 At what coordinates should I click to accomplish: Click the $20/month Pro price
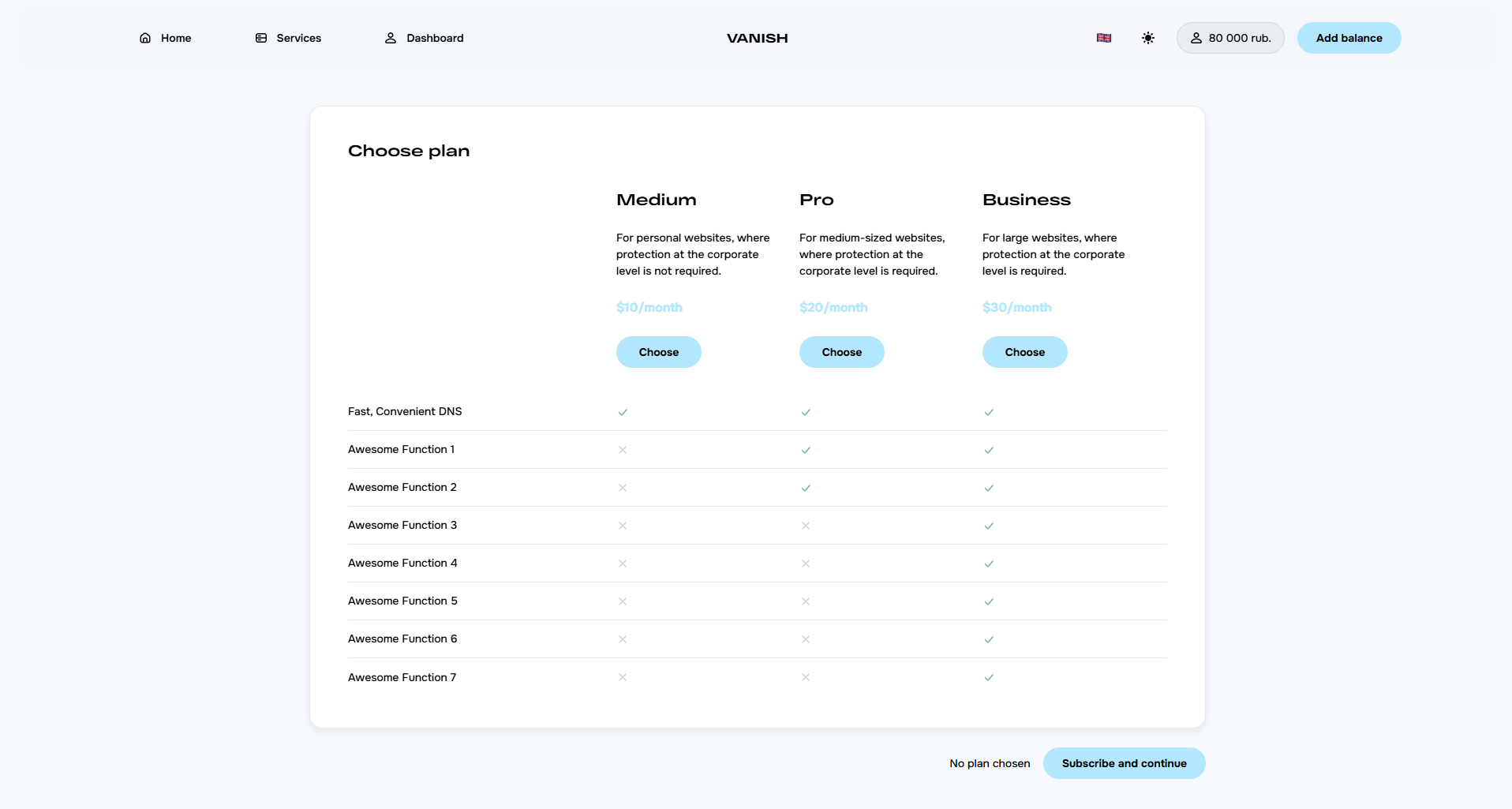click(x=833, y=308)
